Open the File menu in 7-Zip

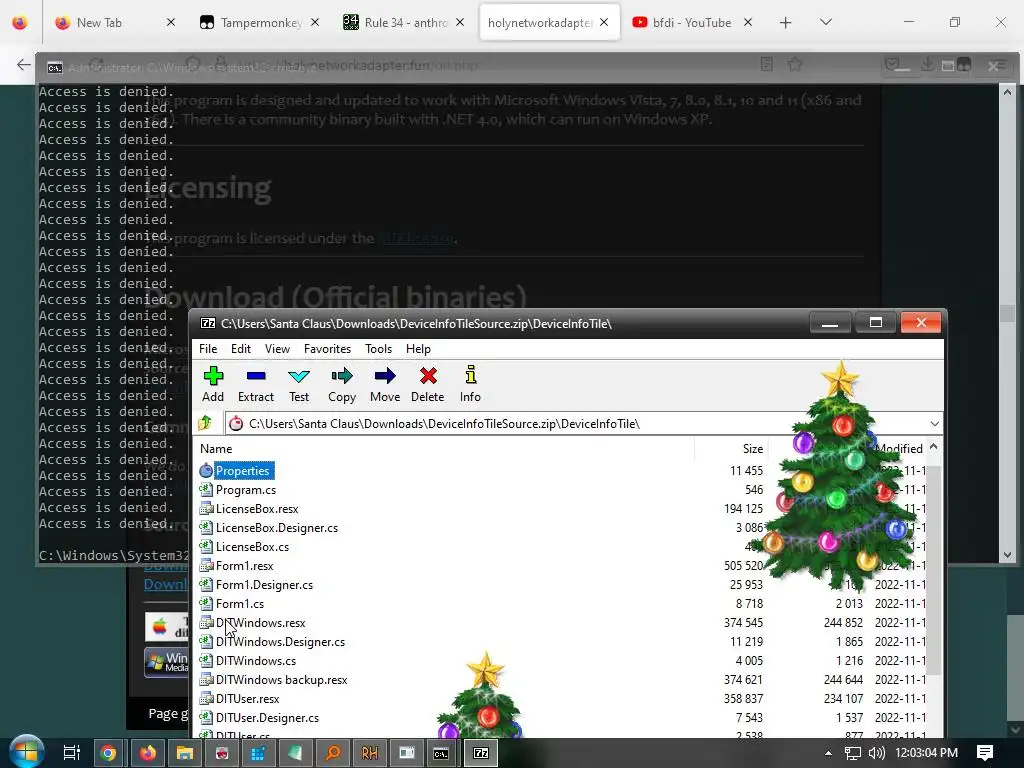208,349
